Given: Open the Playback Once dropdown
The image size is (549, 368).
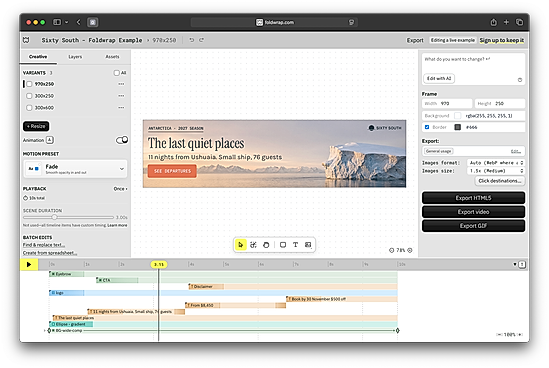Looking at the screenshot, I should pyautogui.click(x=120, y=189).
